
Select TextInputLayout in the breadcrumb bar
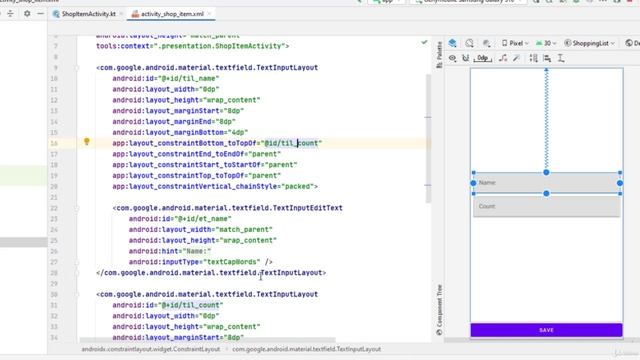(x=306, y=349)
